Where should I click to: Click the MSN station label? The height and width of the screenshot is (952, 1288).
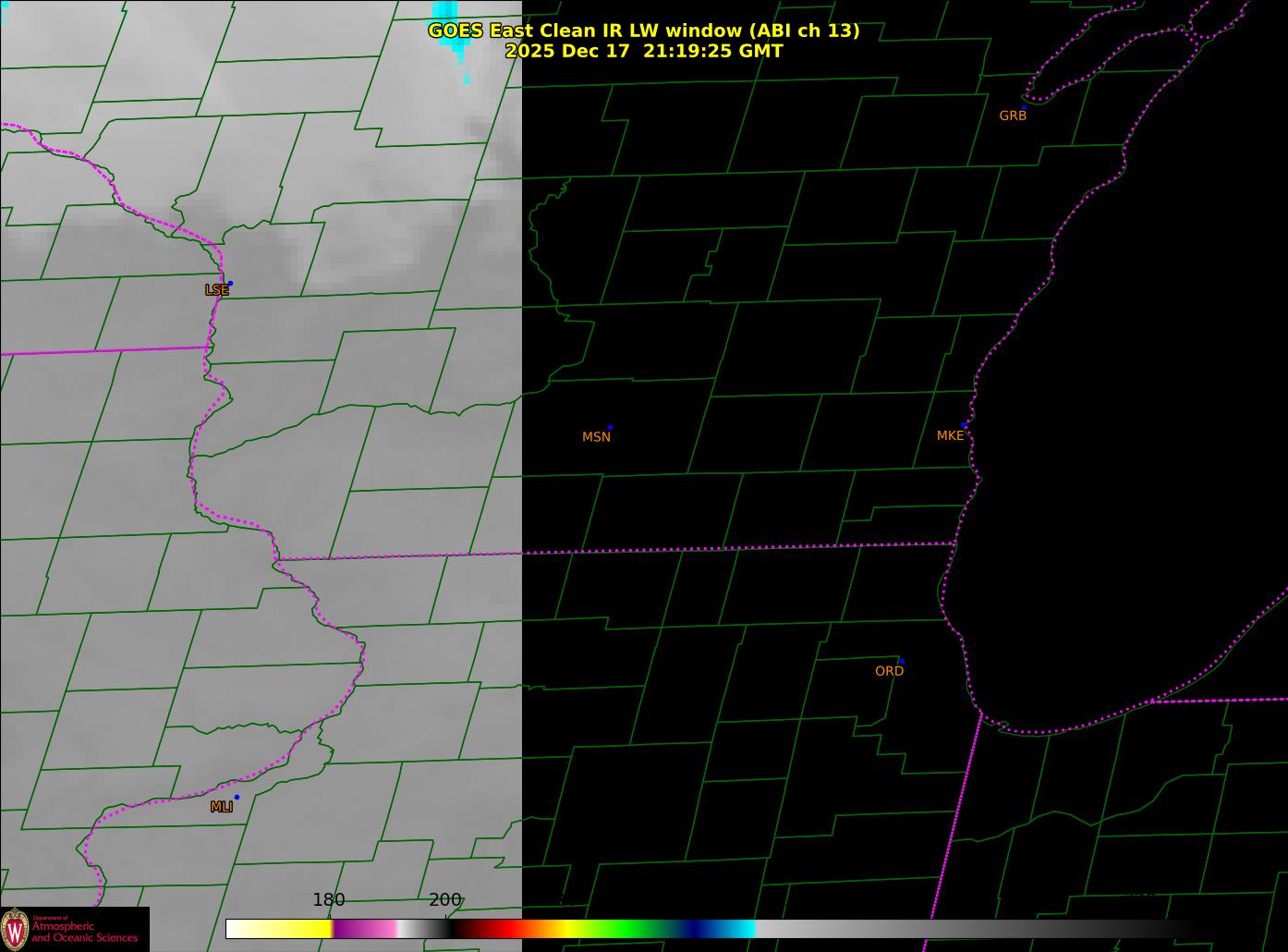click(596, 437)
